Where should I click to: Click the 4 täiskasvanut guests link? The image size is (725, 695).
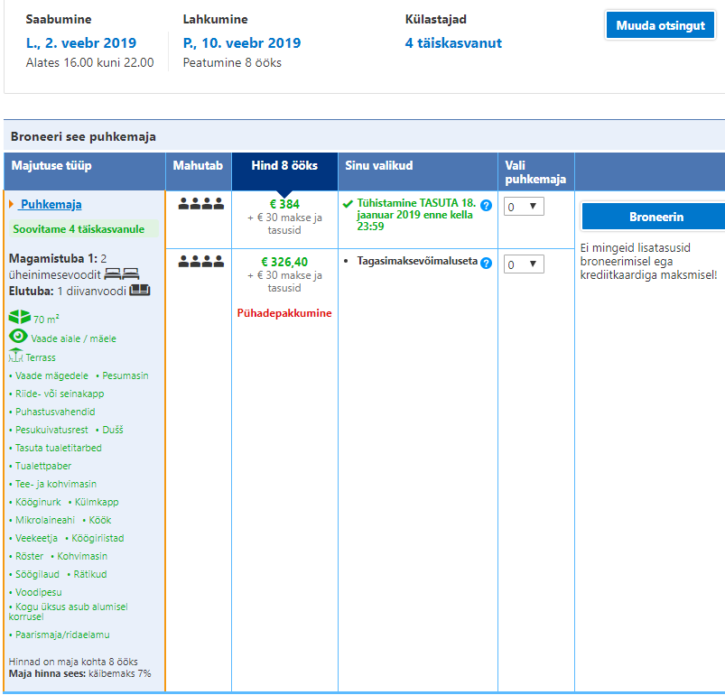pos(453,43)
